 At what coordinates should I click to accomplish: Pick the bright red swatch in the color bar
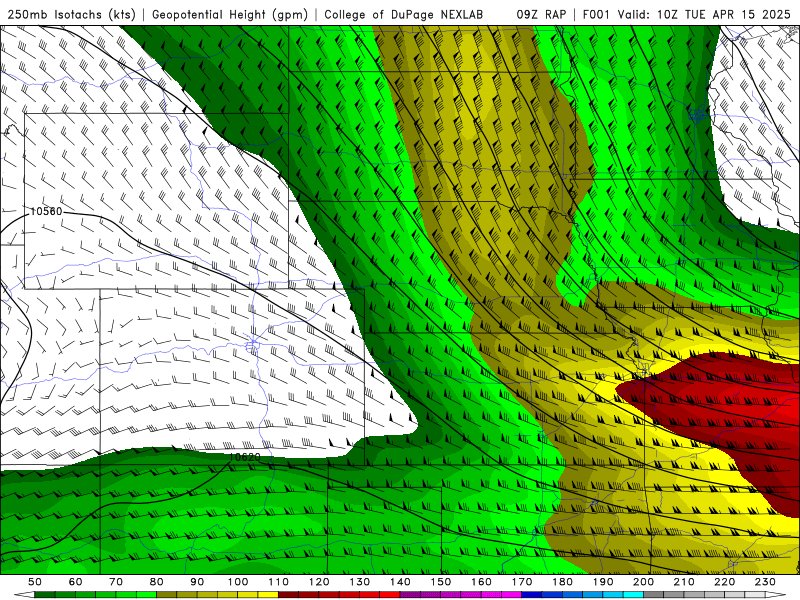390,595
